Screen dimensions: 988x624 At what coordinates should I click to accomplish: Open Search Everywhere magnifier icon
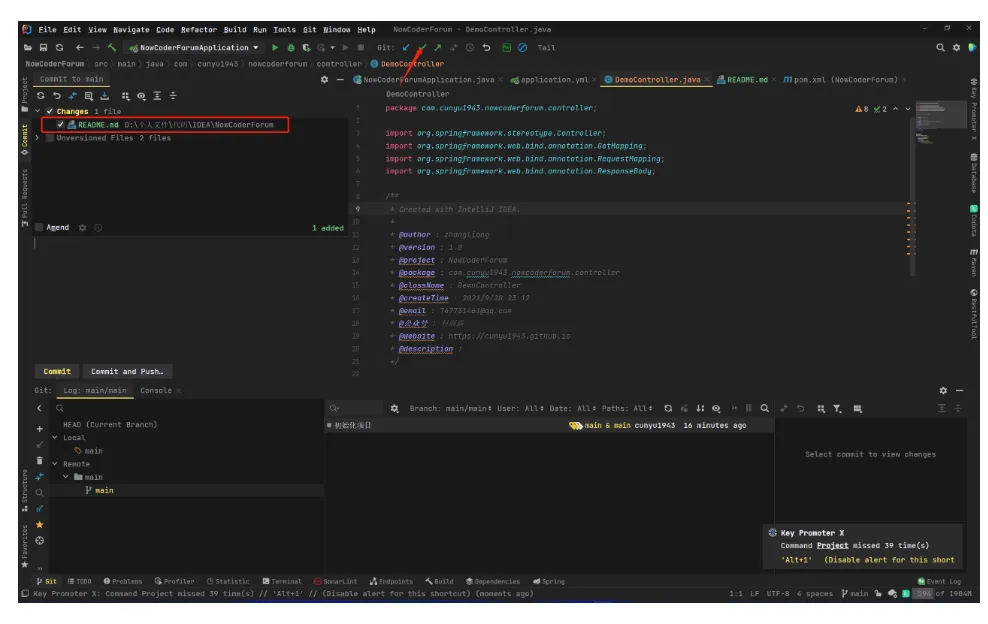pyautogui.click(x=940, y=47)
